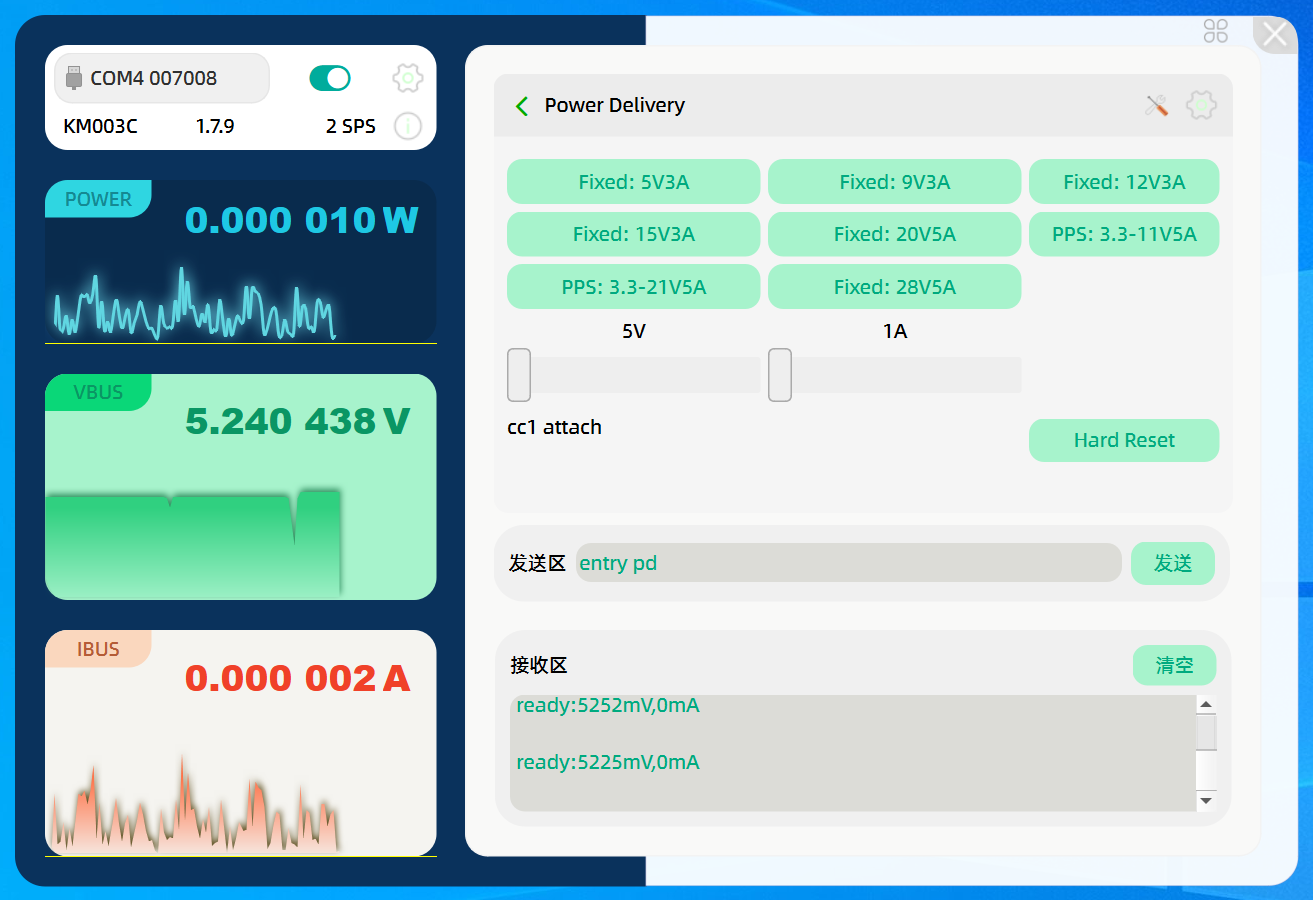Click the POWER panel label badge
Image resolution: width=1313 pixels, height=900 pixels.
click(x=98, y=199)
